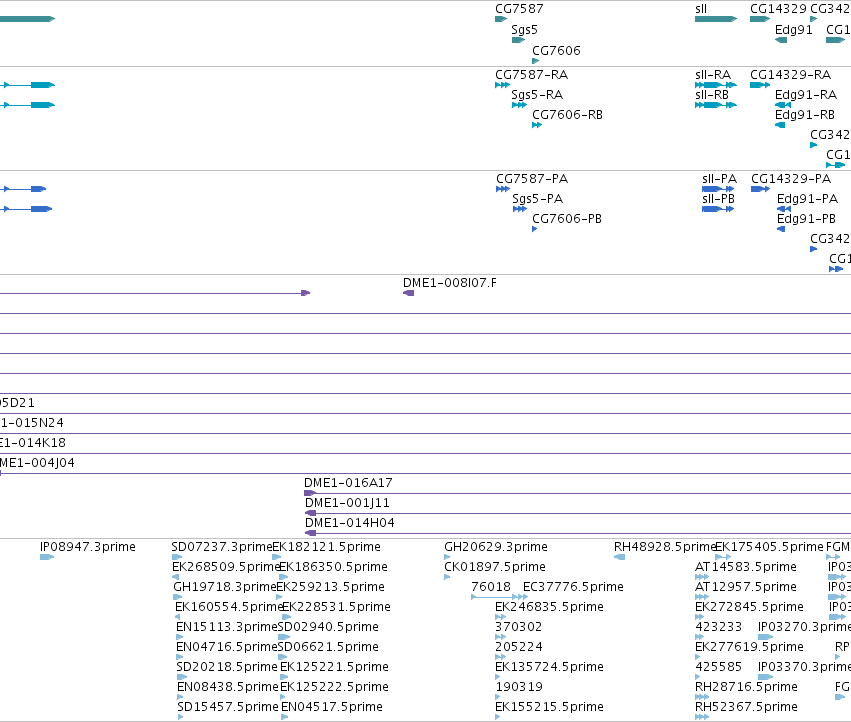Open EST SD06621.5prime label

pyautogui.click(x=328, y=648)
